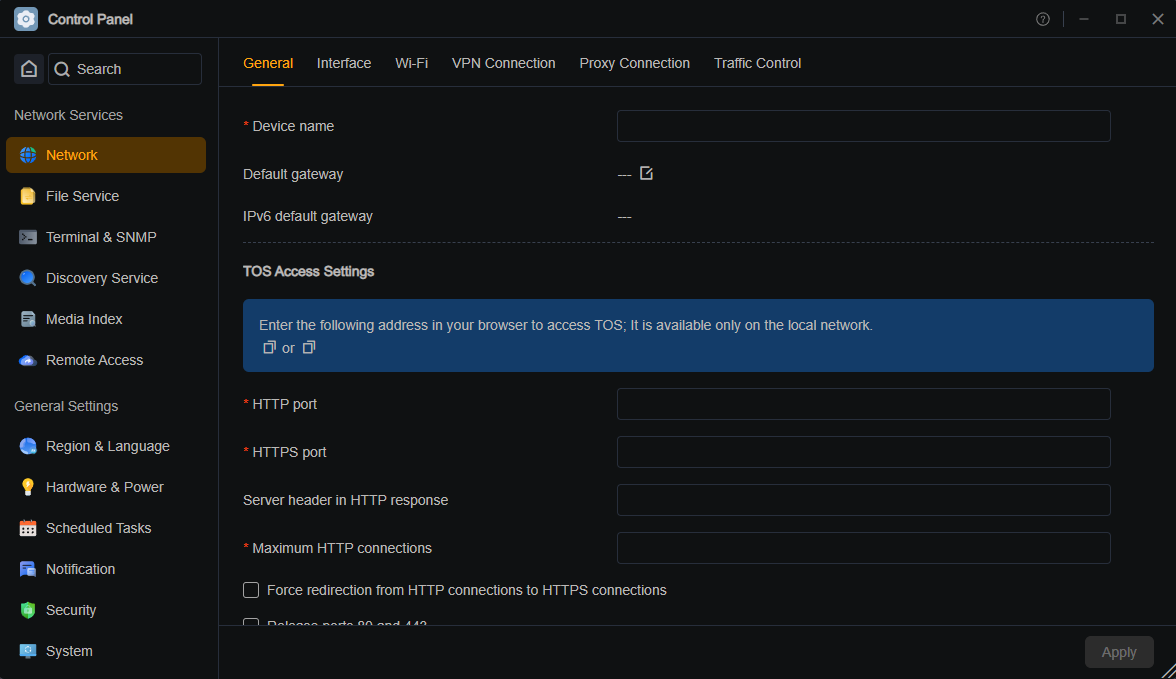Copy the first TOS address
Image resolution: width=1176 pixels, height=679 pixels.
tap(268, 347)
